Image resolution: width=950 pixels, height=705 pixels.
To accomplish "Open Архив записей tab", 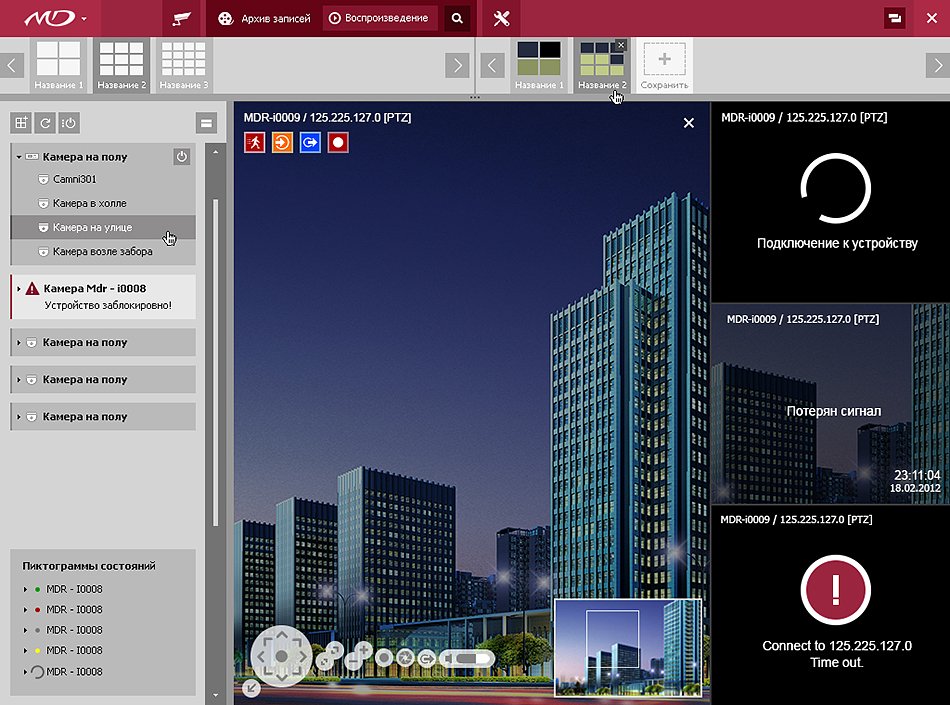I will (264, 18).
